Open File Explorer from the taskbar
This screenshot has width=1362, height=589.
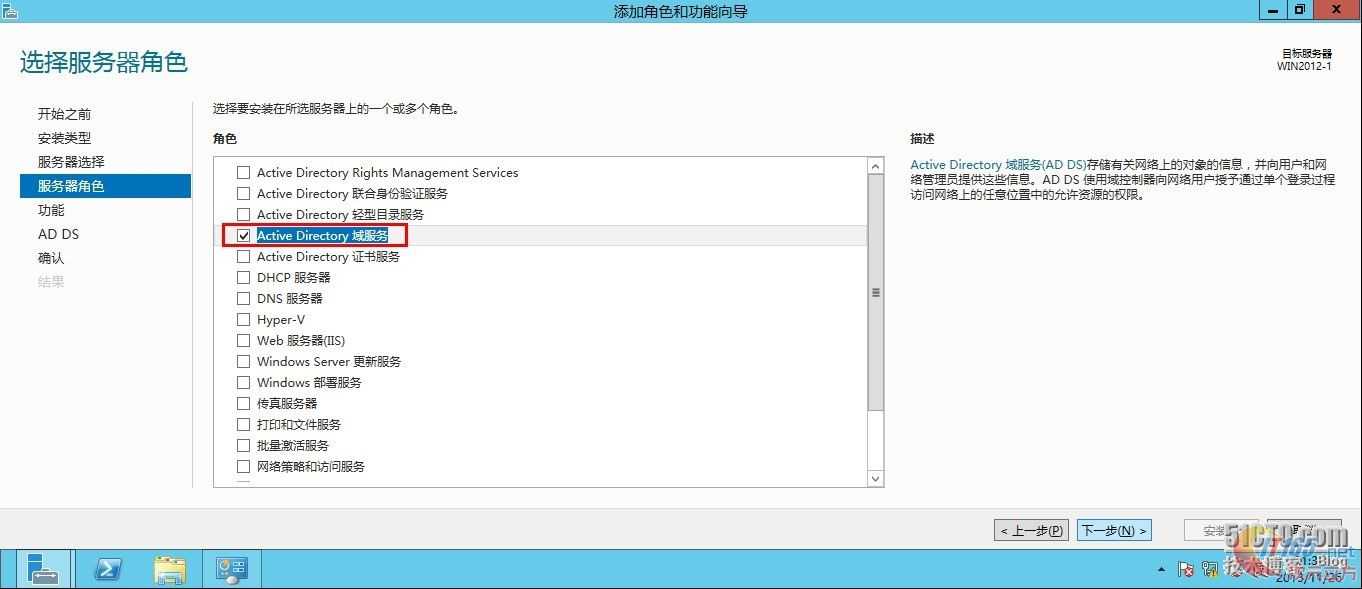pos(170,569)
